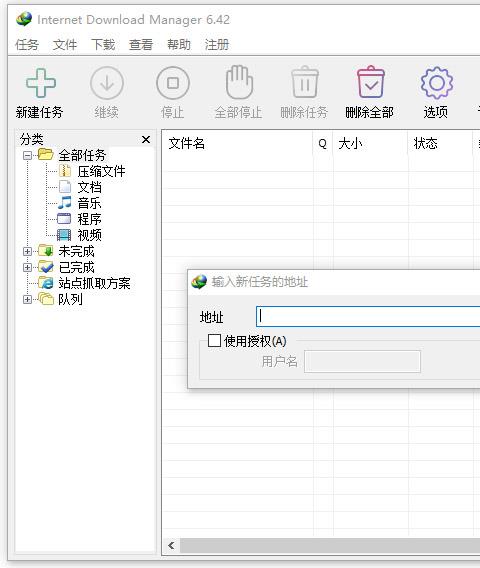
Task: Open the 文件 menu
Action: coord(65,45)
